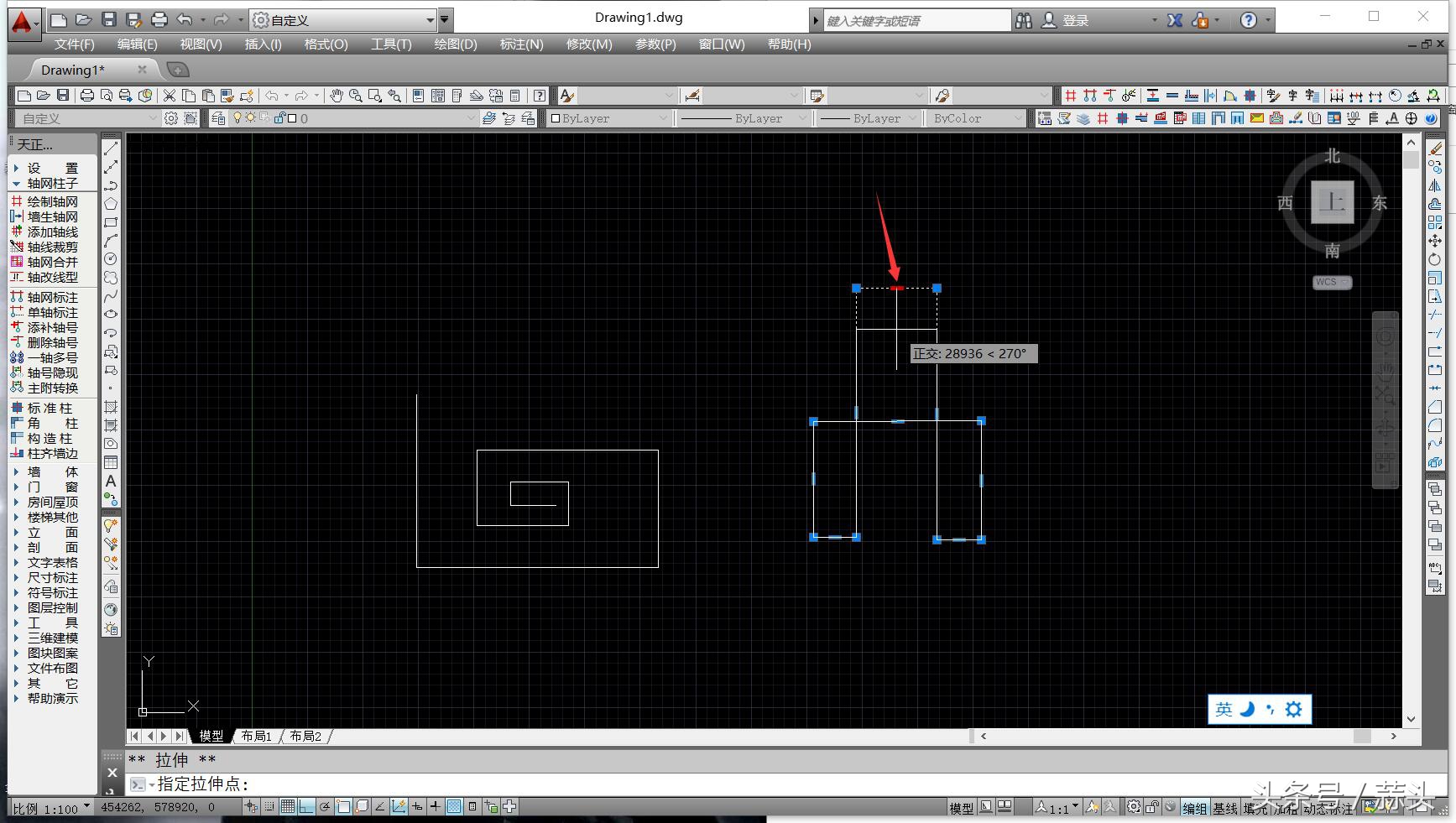1456x823 pixels.
Task: Click the search keyword input field
Action: point(917,20)
